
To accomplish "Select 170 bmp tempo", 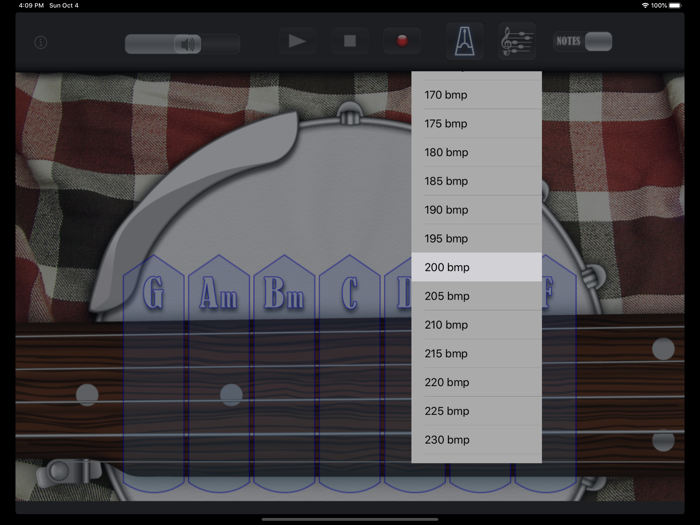I will click(x=476, y=95).
